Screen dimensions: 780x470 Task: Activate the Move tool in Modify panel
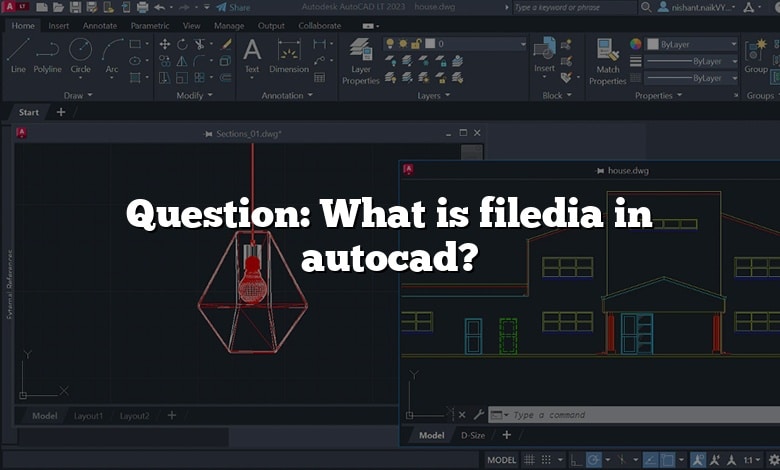(x=165, y=44)
